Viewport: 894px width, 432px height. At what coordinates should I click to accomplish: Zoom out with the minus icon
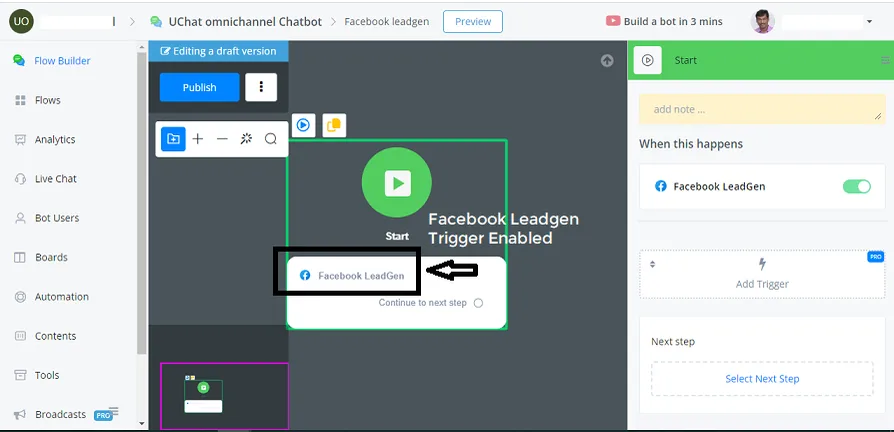[222, 139]
